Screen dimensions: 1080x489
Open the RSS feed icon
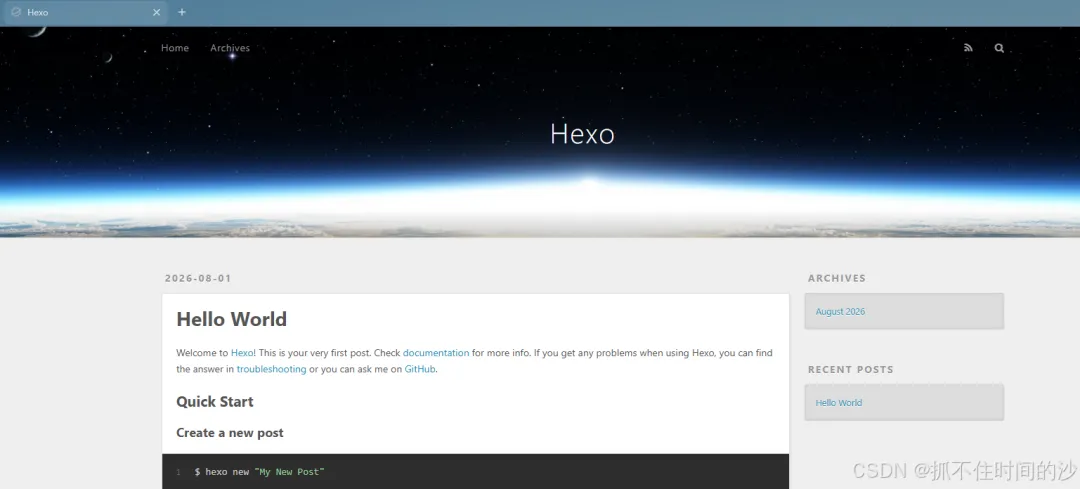pyautogui.click(x=968, y=48)
